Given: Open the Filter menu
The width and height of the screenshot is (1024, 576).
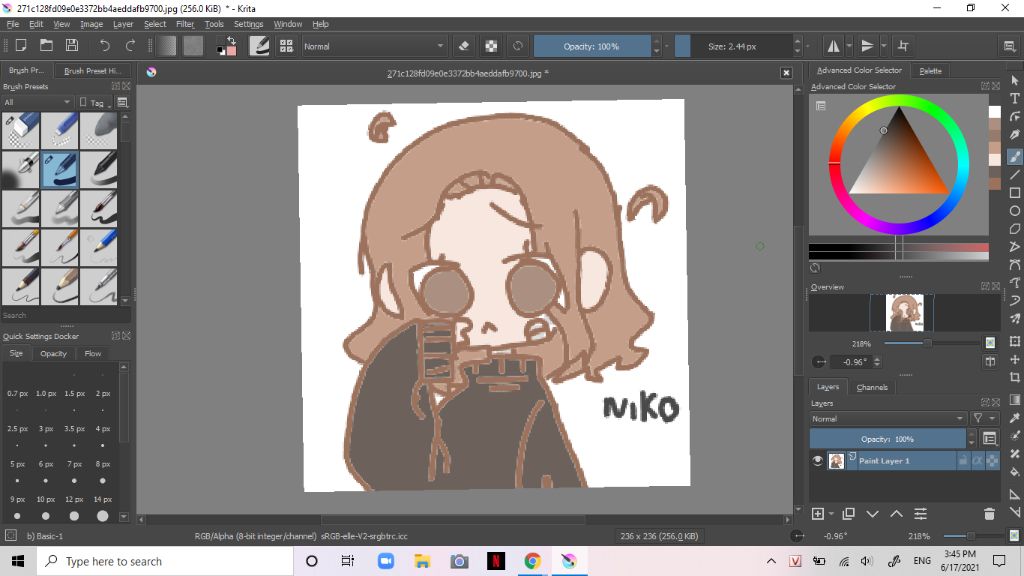Looking at the screenshot, I should [185, 24].
